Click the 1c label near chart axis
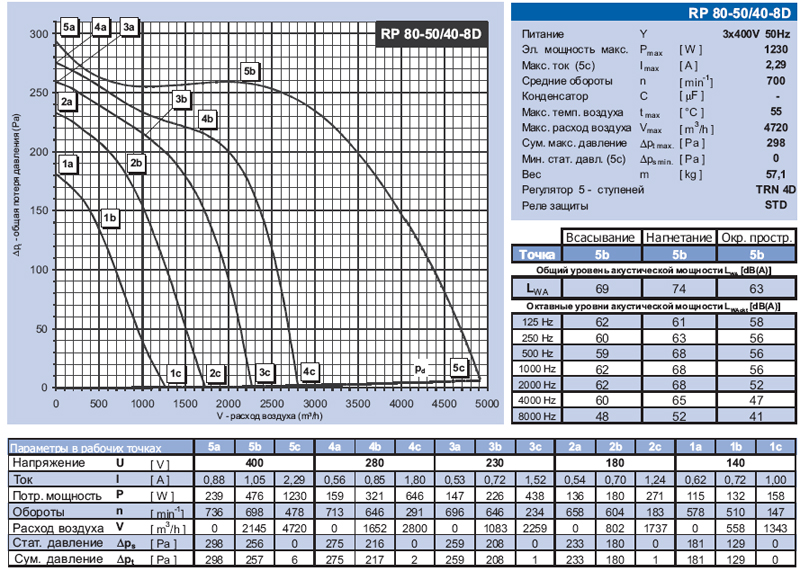Image resolution: width=800 pixels, height=571 pixels. [x=175, y=373]
